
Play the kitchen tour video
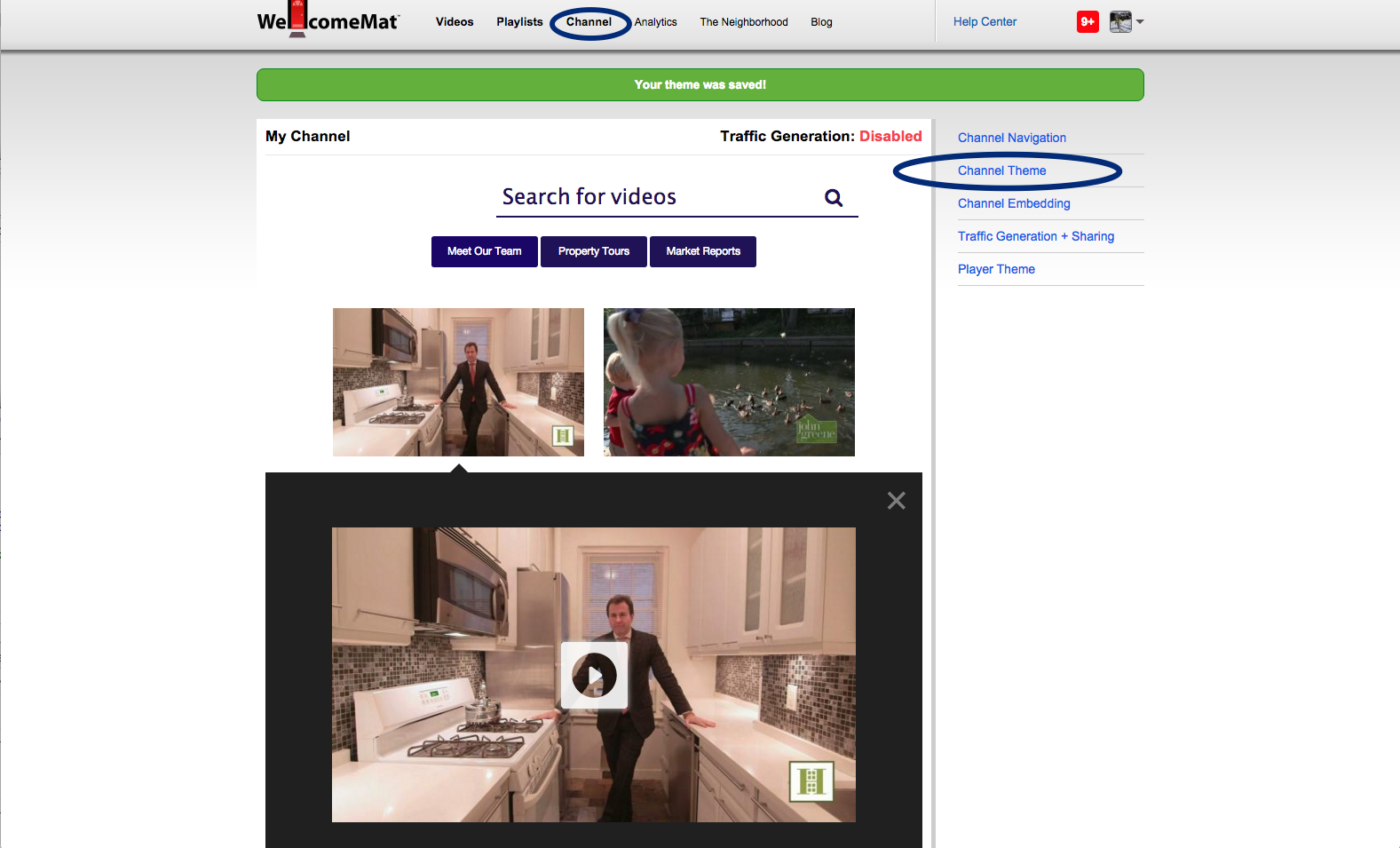[x=594, y=675]
